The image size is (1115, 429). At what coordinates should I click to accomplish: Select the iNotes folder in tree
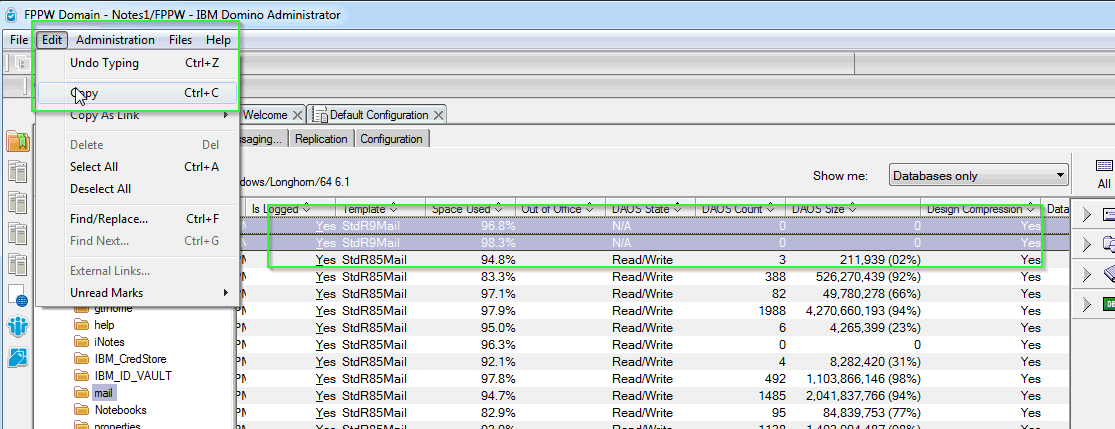tap(109, 342)
